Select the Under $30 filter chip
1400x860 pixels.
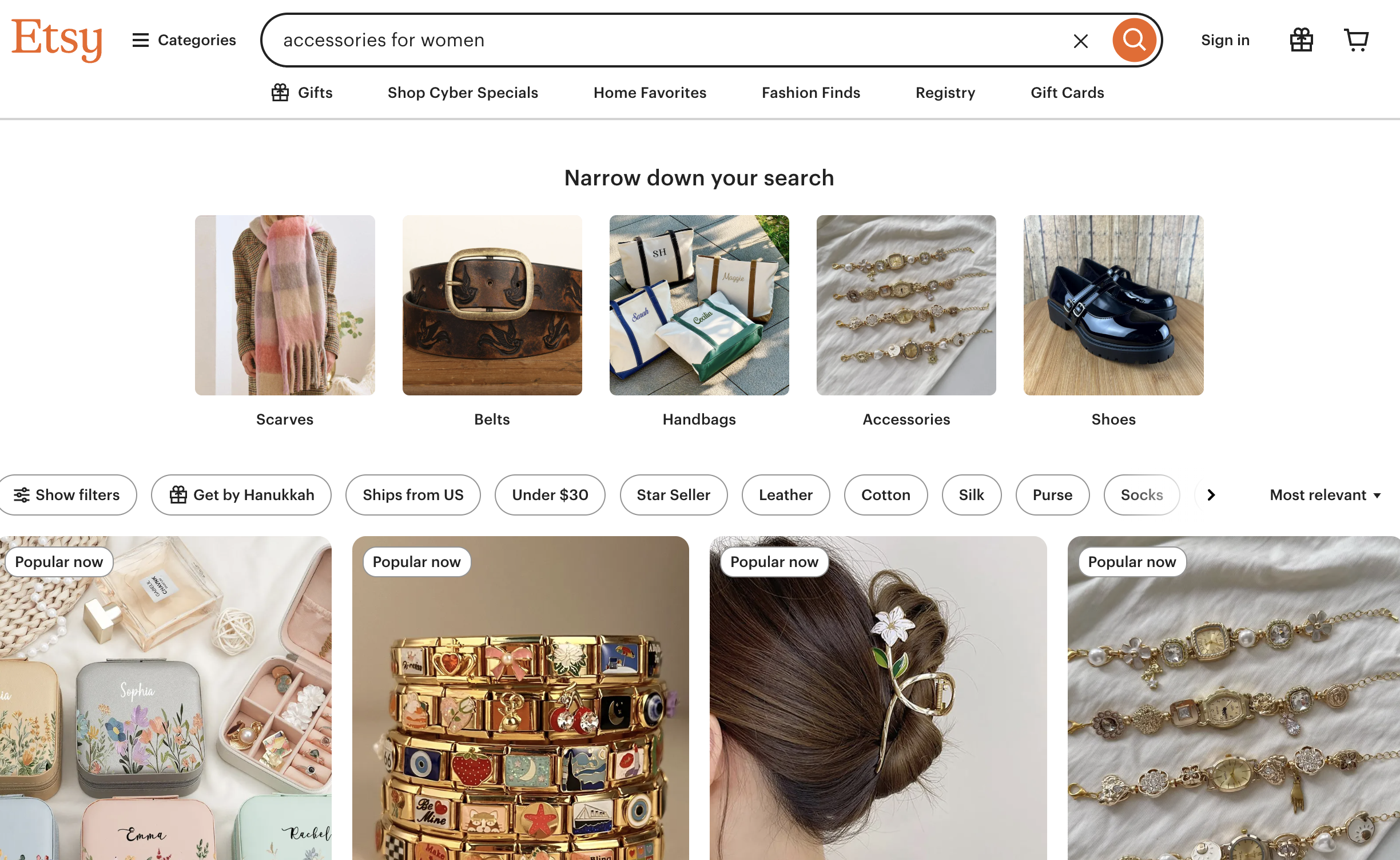coord(550,495)
